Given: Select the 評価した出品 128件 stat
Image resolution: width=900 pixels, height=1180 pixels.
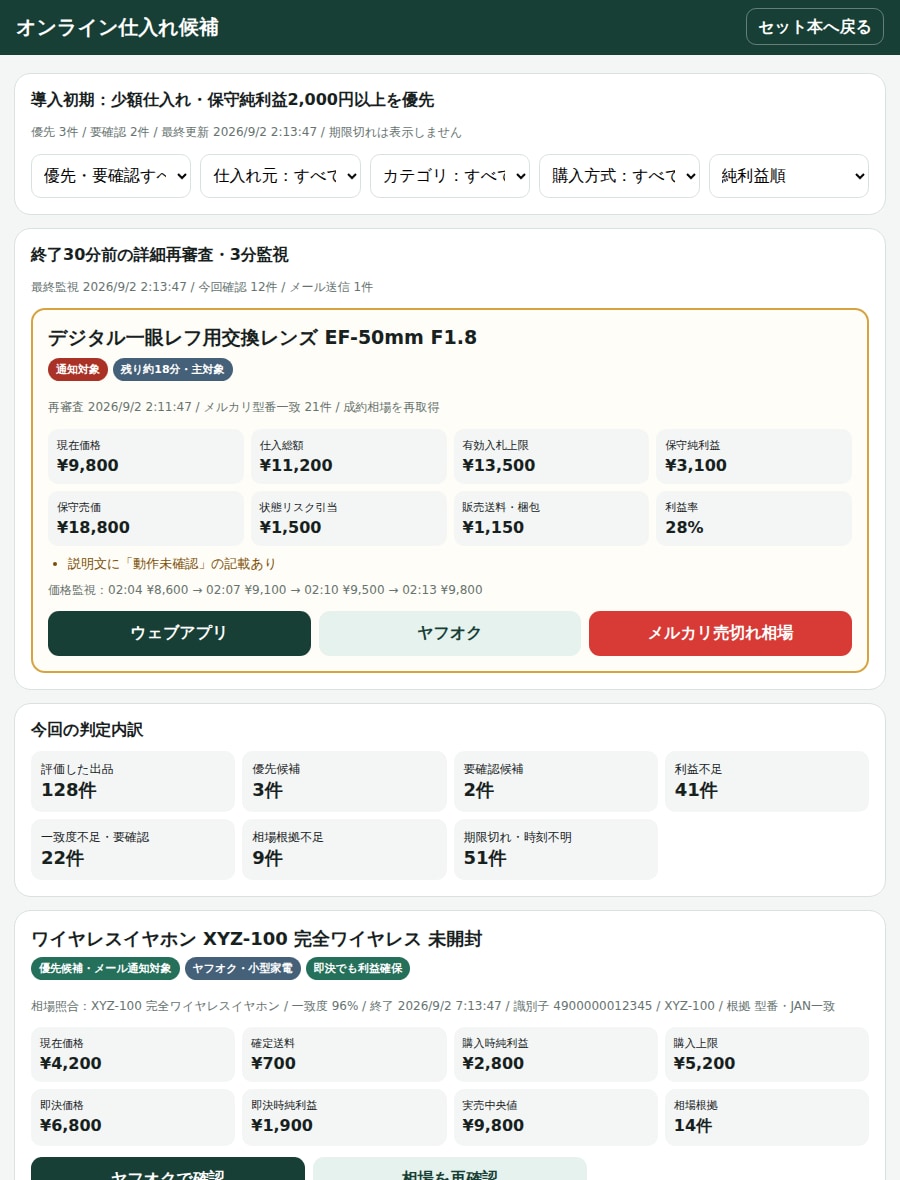Looking at the screenshot, I should click(133, 781).
